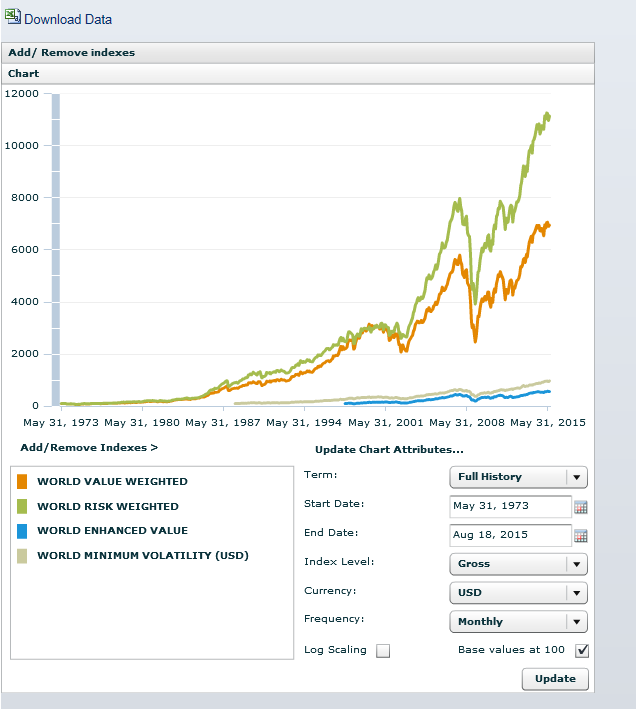Collapse the Chart panel header
636x709 pixels.
tap(298, 74)
